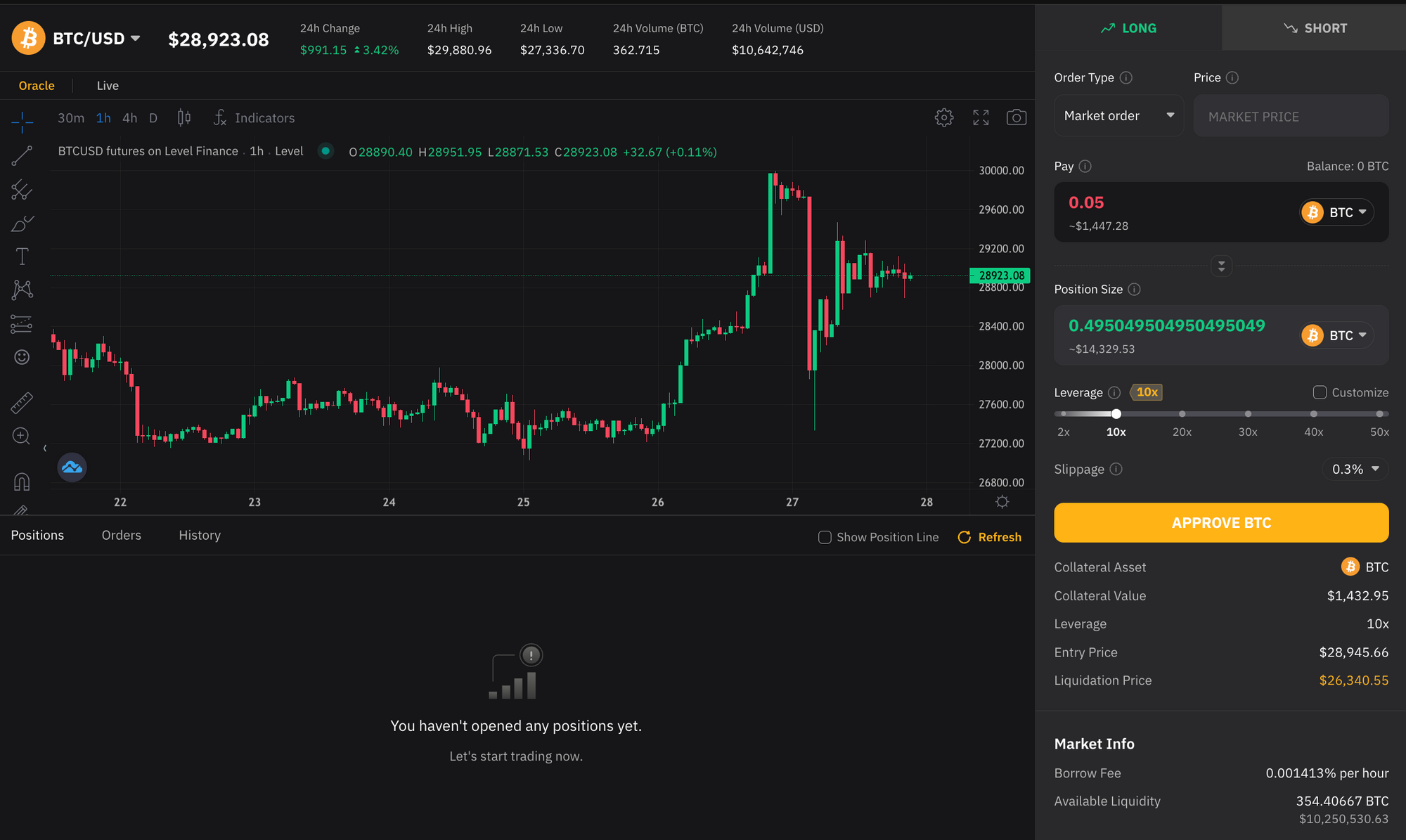Click the chart snapshot camera icon
The image size is (1406, 840).
coord(1016,117)
